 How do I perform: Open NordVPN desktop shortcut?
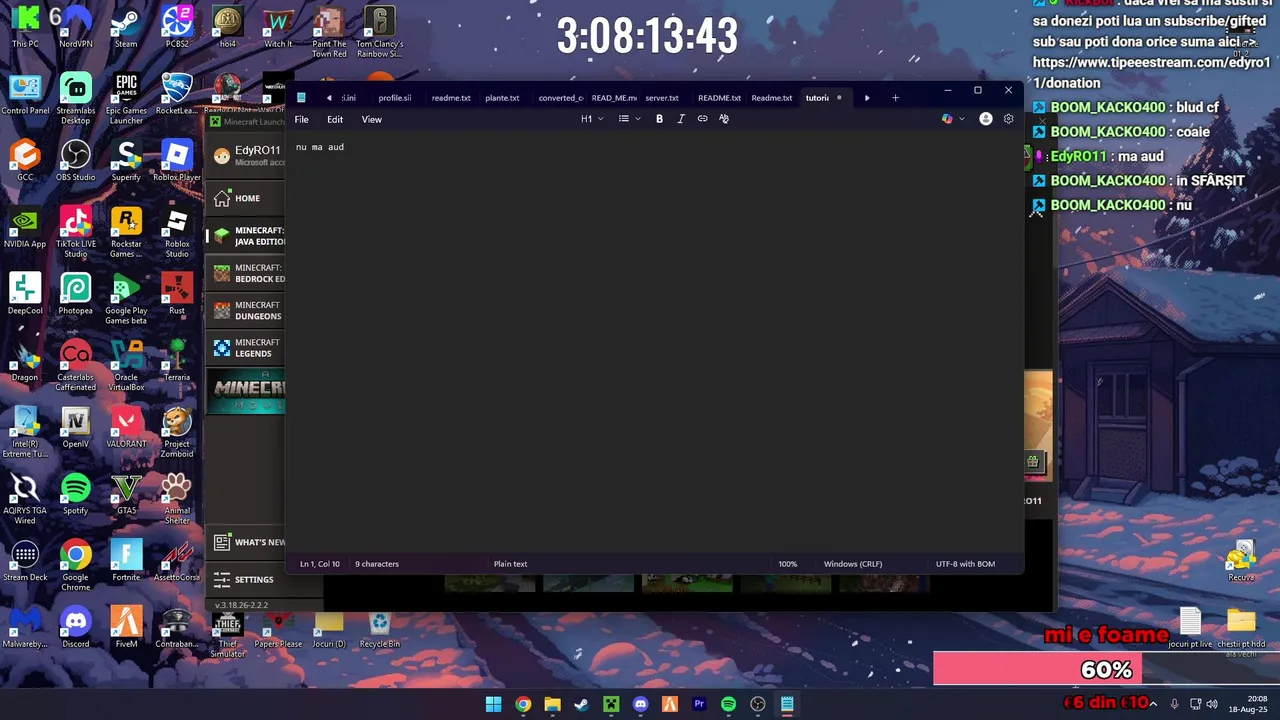click(x=76, y=27)
